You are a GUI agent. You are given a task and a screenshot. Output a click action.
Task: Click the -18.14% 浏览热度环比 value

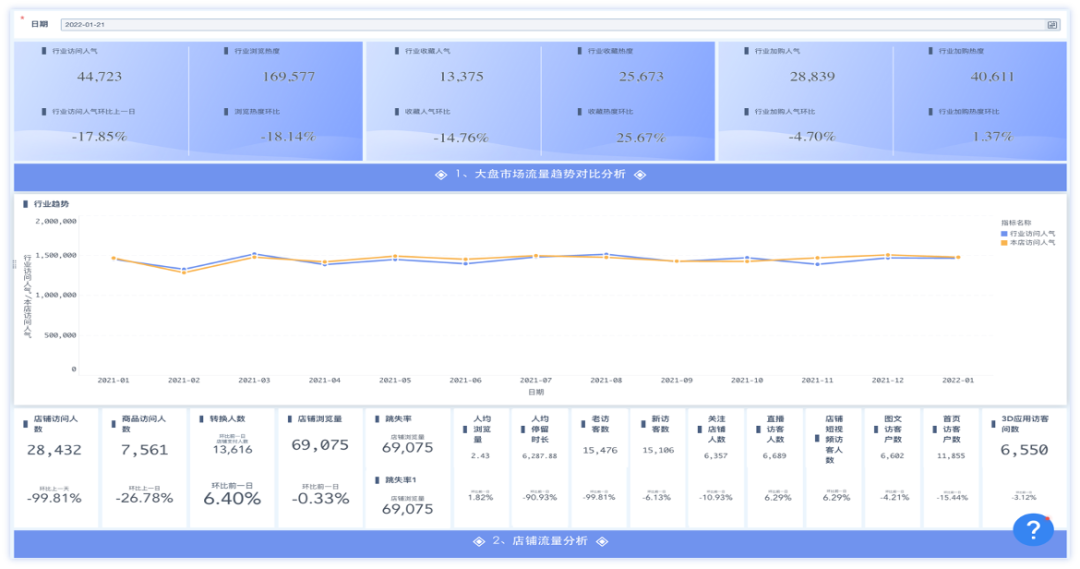point(288,136)
